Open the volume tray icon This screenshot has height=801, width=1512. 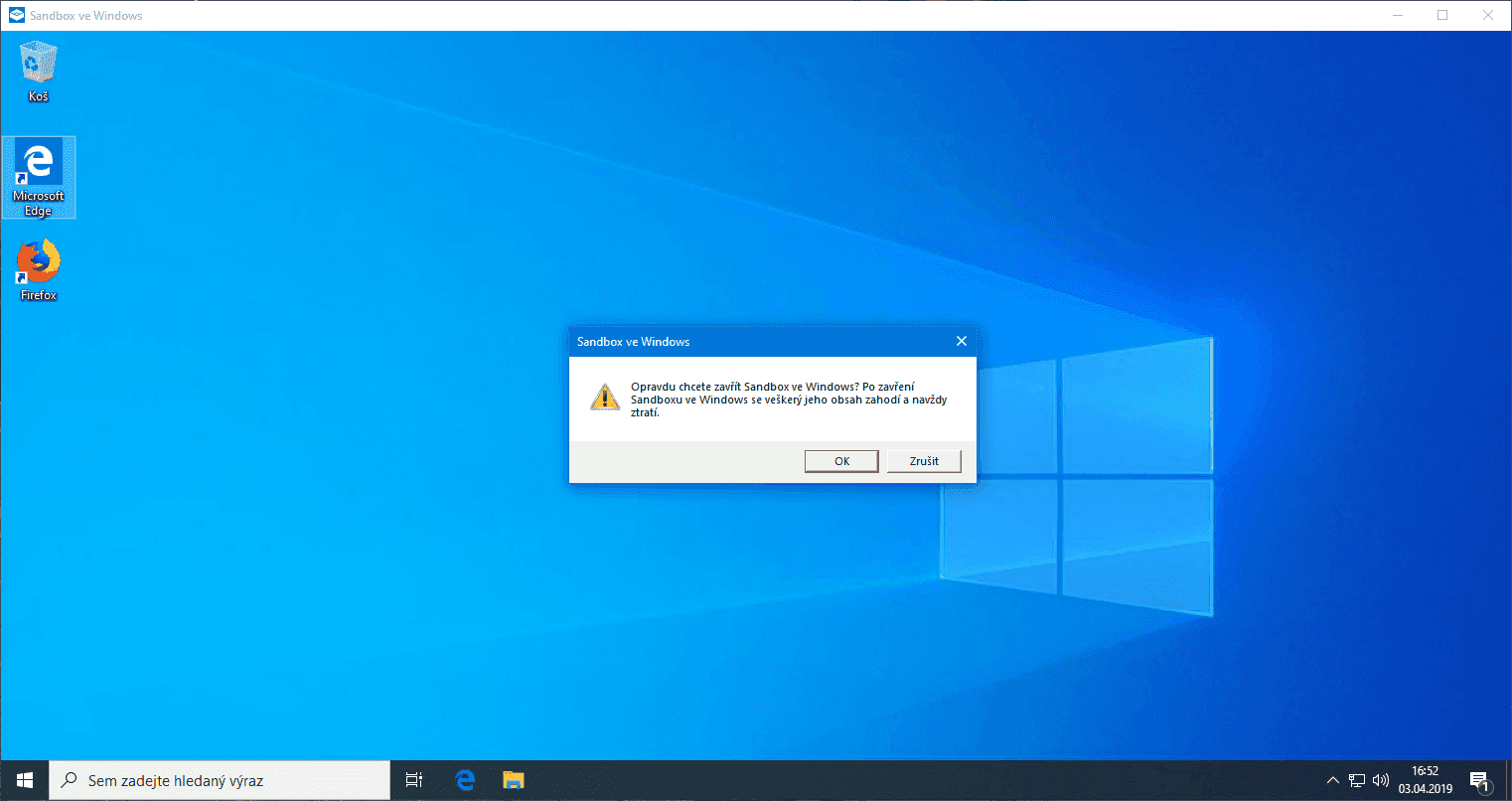(x=1380, y=780)
